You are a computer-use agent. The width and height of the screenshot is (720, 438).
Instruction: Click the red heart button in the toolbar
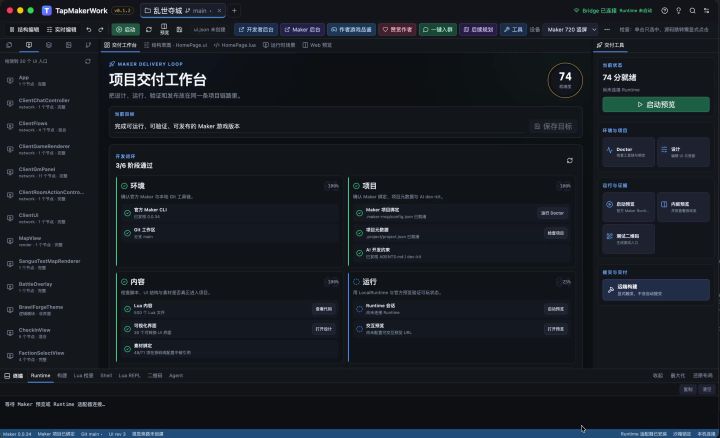click(x=397, y=29)
